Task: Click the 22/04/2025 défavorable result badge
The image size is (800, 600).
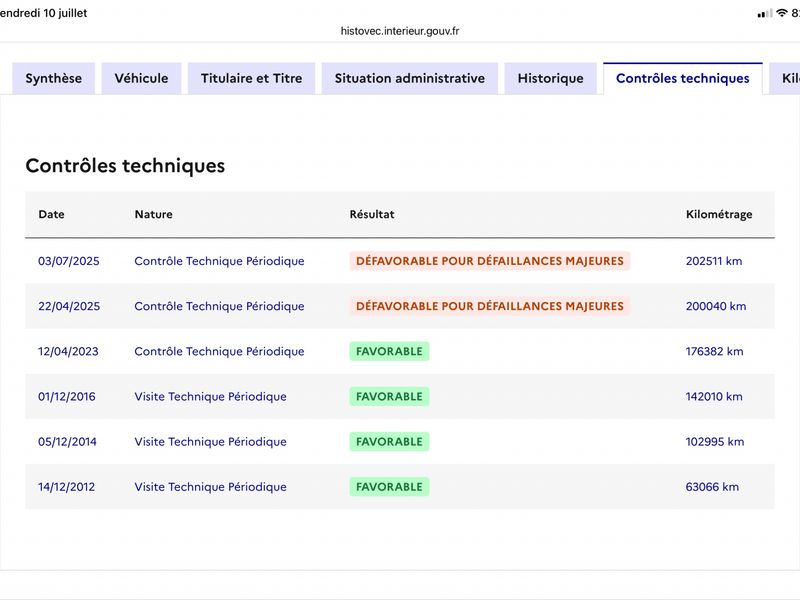Action: tap(490, 306)
